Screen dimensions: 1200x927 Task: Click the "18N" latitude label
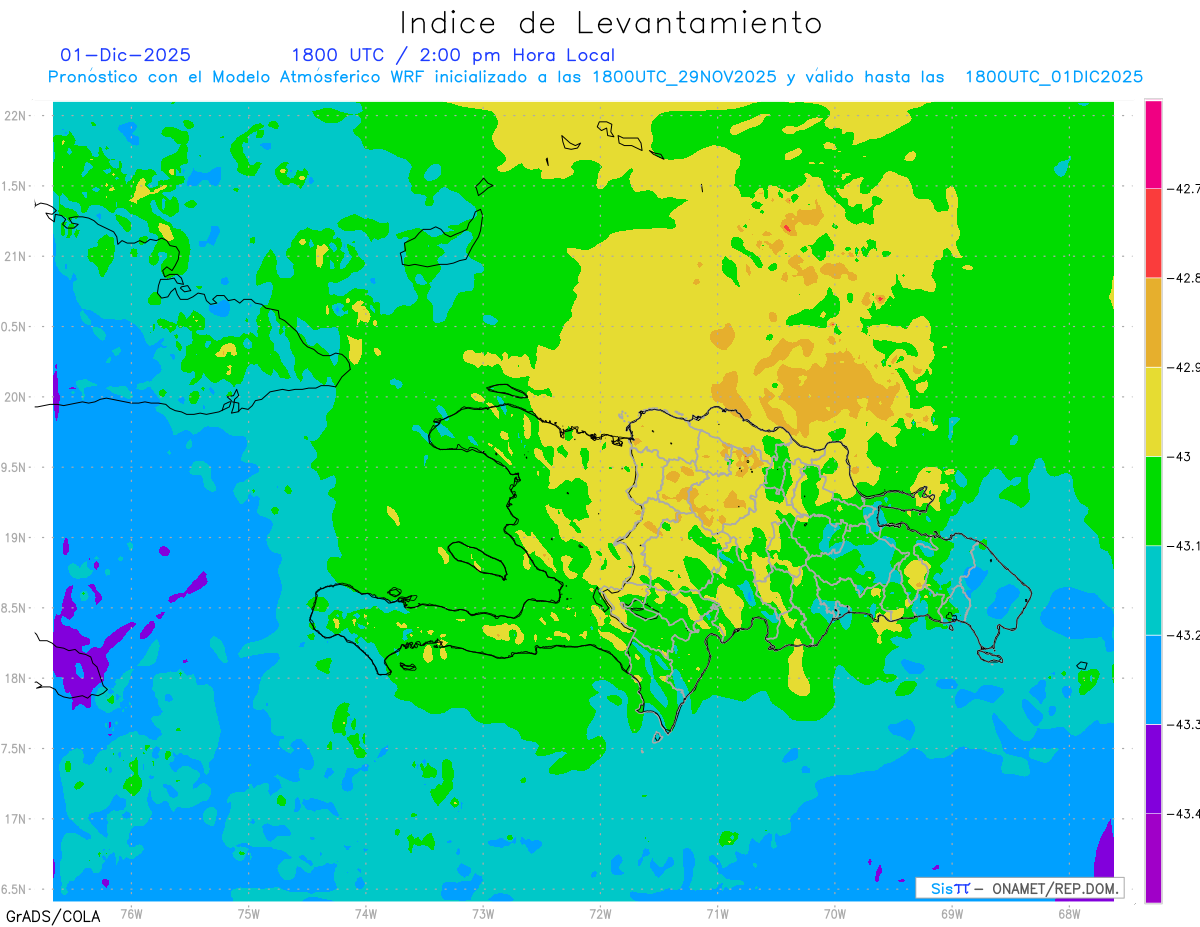tap(17, 678)
